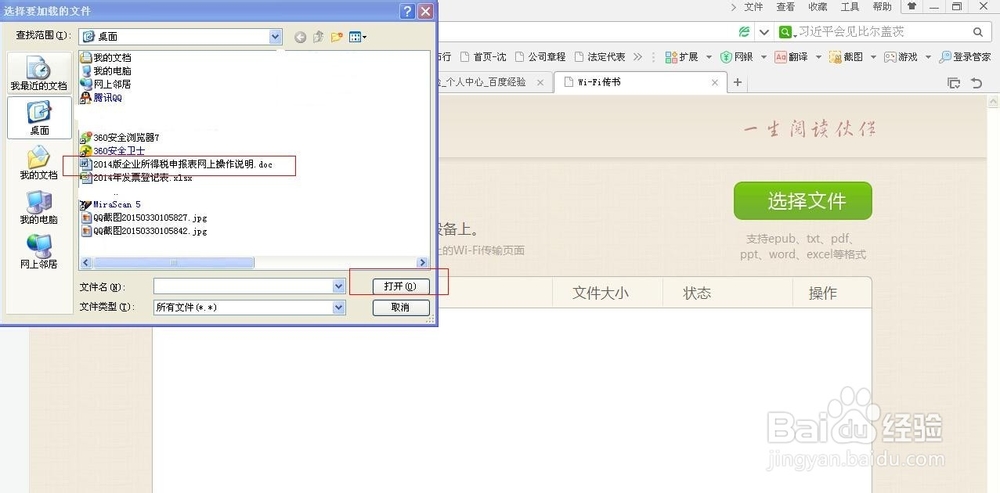Select Network Neighborhood in the places bar
Screen dimensions: 1000x493
coord(39,251)
